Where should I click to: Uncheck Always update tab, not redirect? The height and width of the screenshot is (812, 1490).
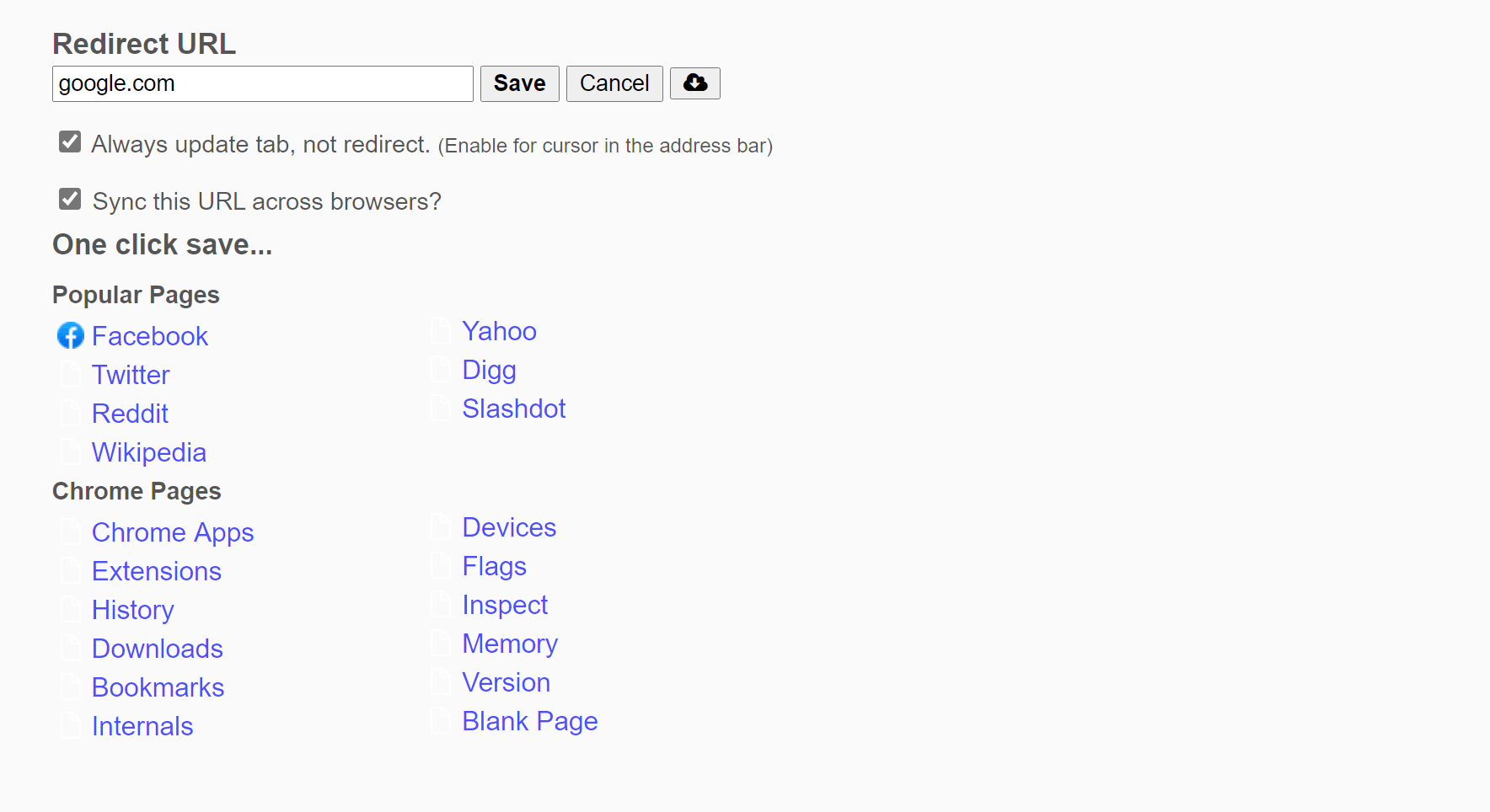coord(70,142)
